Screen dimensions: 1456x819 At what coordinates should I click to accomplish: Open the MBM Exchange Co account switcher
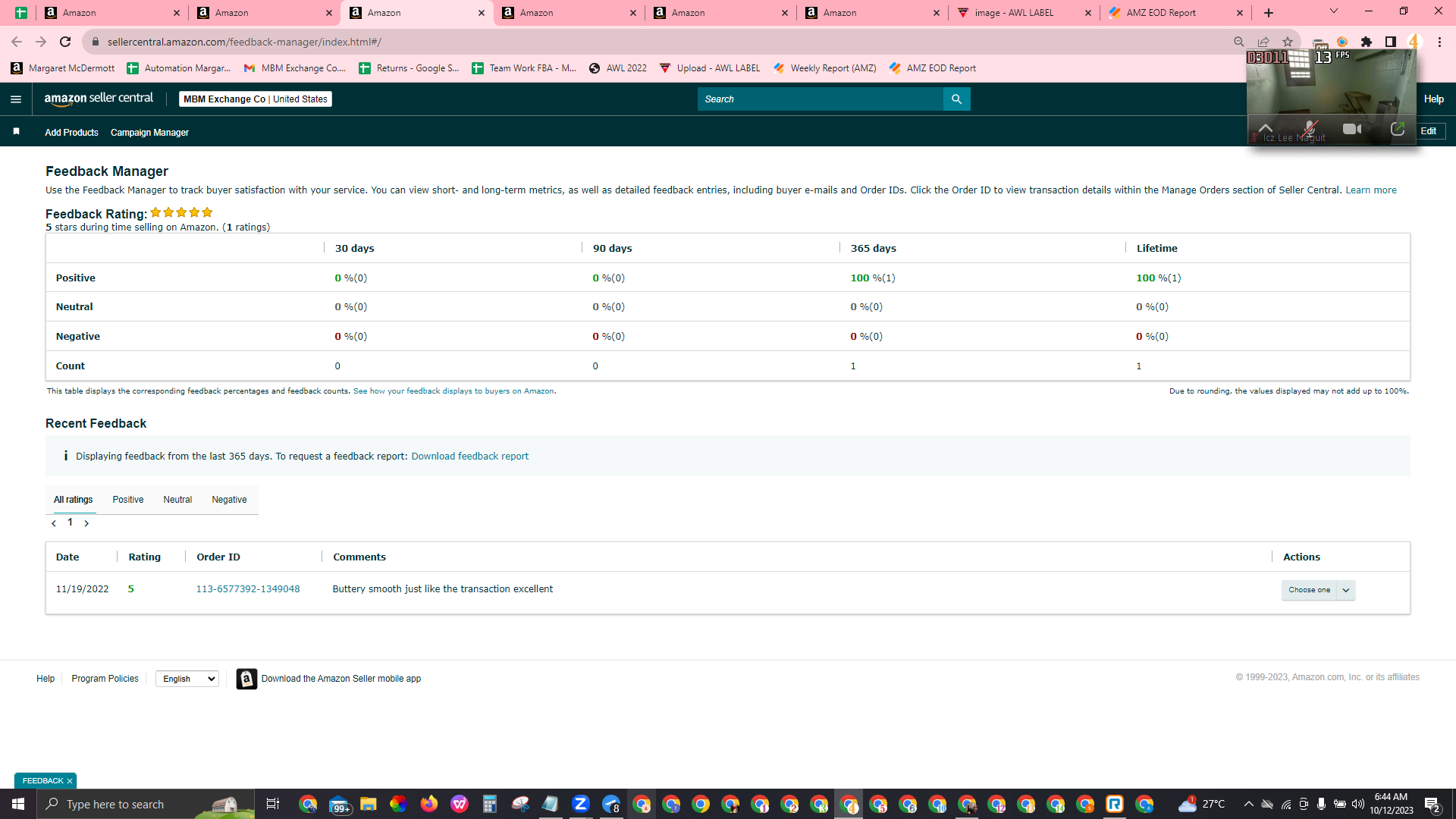pos(256,99)
